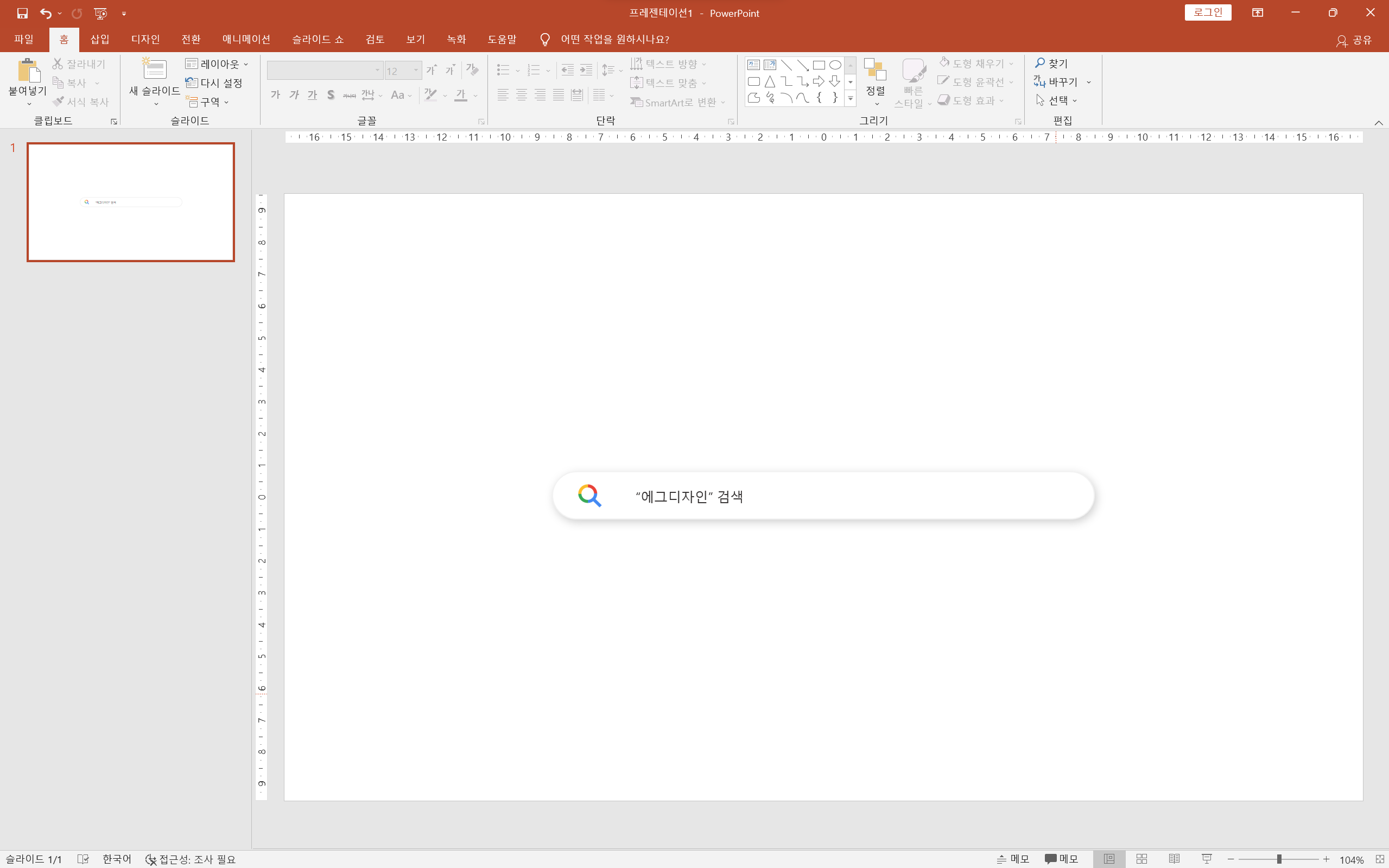Click the Find (찾기) magnifier icon
Viewport: 1389px width, 868px height.
coord(1040,63)
